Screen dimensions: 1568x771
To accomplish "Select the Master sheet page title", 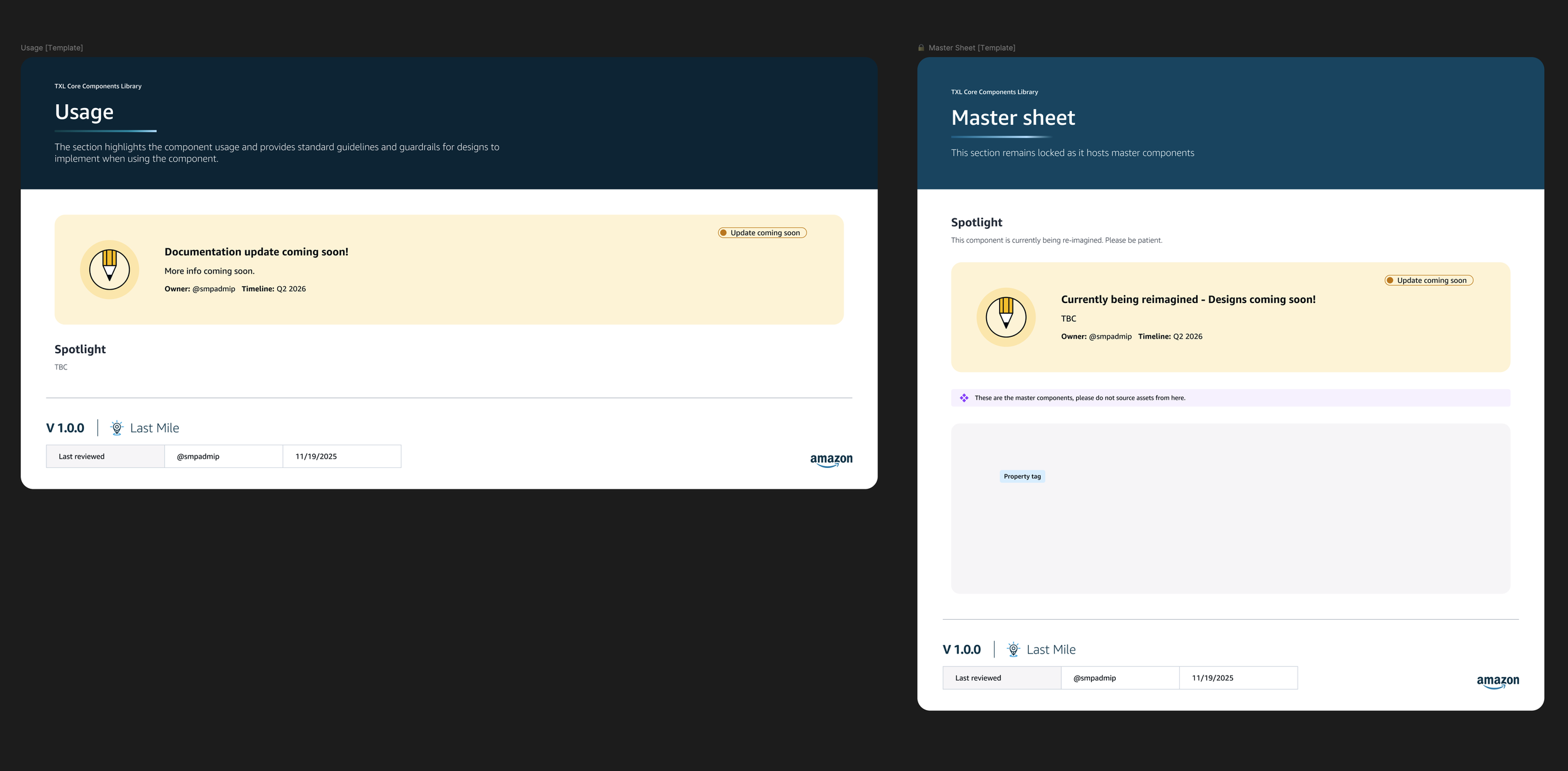I will click(x=1013, y=117).
